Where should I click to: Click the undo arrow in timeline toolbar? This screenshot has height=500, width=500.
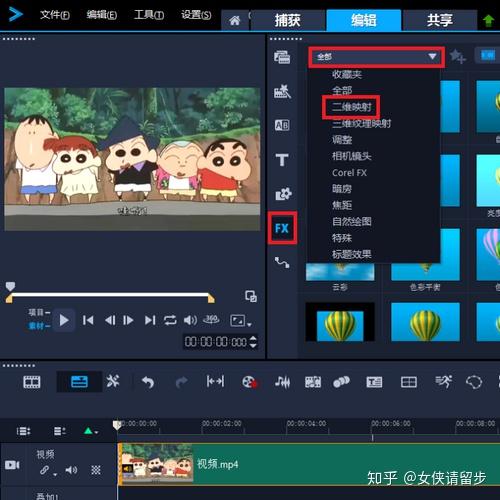[148, 382]
